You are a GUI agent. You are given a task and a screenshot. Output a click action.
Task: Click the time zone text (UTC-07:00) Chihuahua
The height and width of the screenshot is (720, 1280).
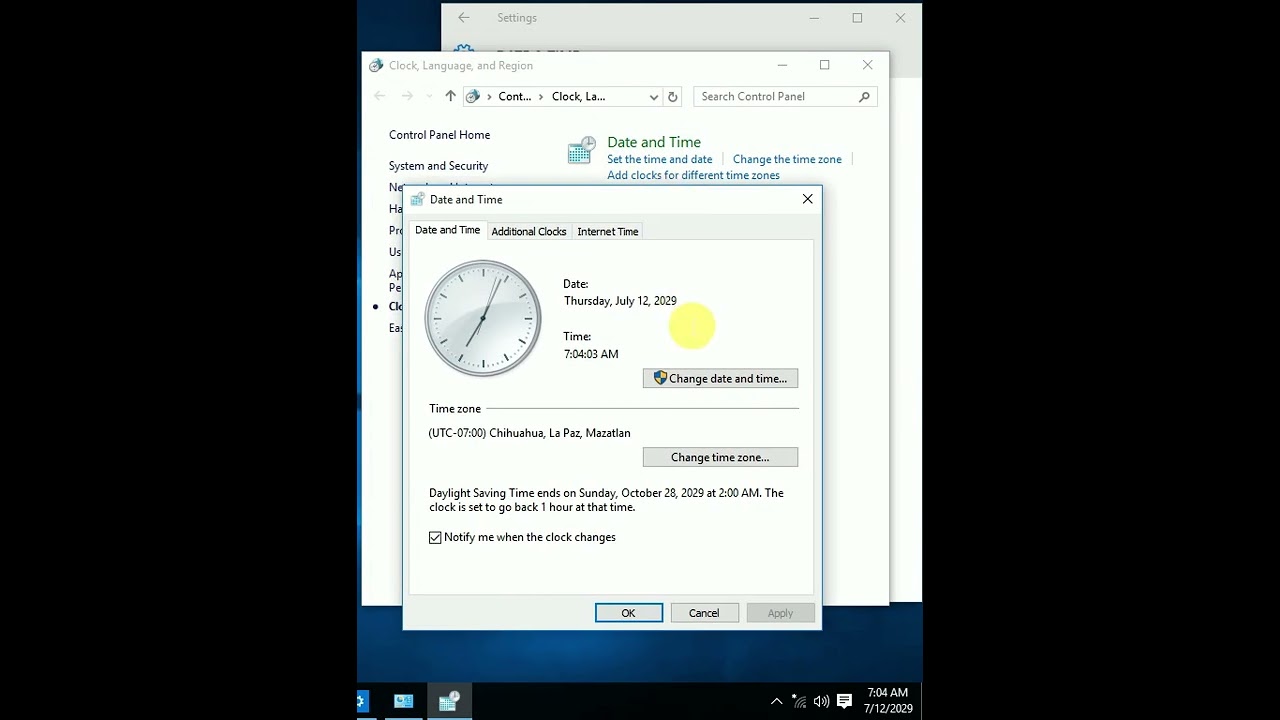(529, 433)
